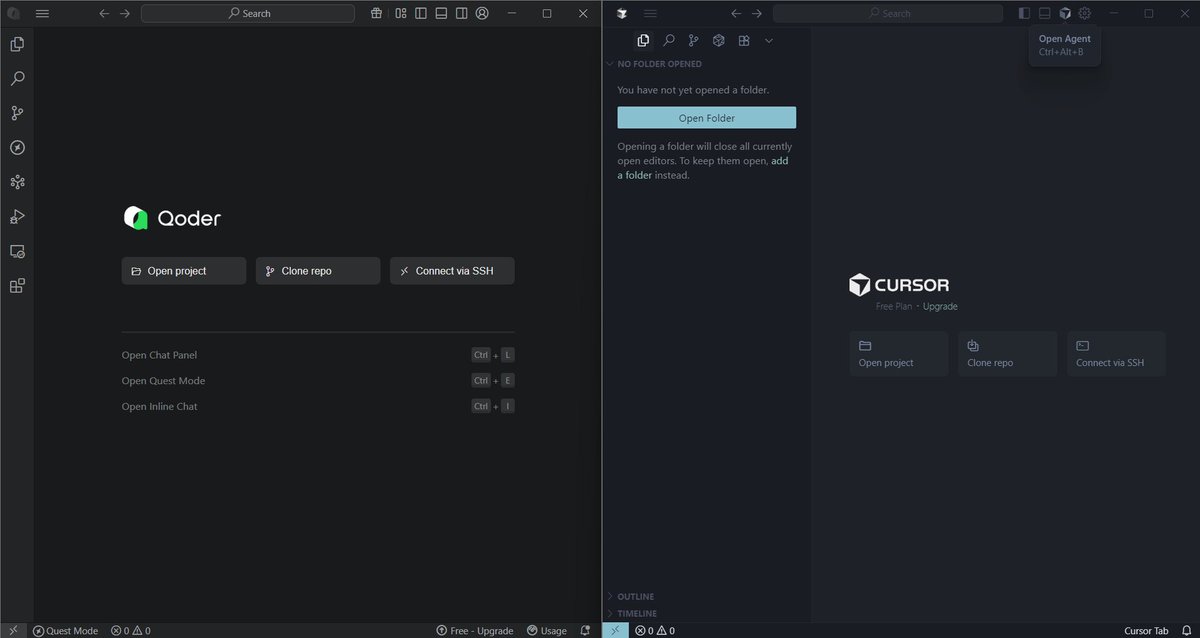Click the notification bell in Qoder's status bar
The width and height of the screenshot is (1200, 638).
(585, 631)
